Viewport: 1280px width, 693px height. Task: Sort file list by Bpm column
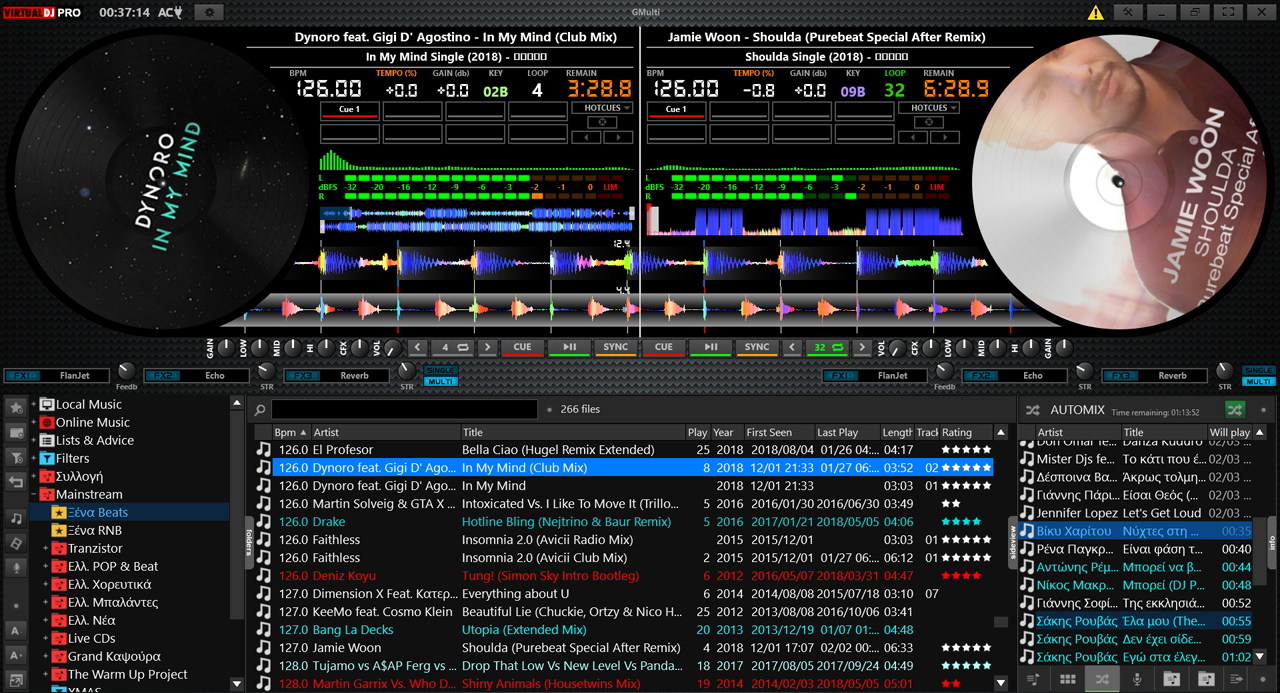[291, 433]
